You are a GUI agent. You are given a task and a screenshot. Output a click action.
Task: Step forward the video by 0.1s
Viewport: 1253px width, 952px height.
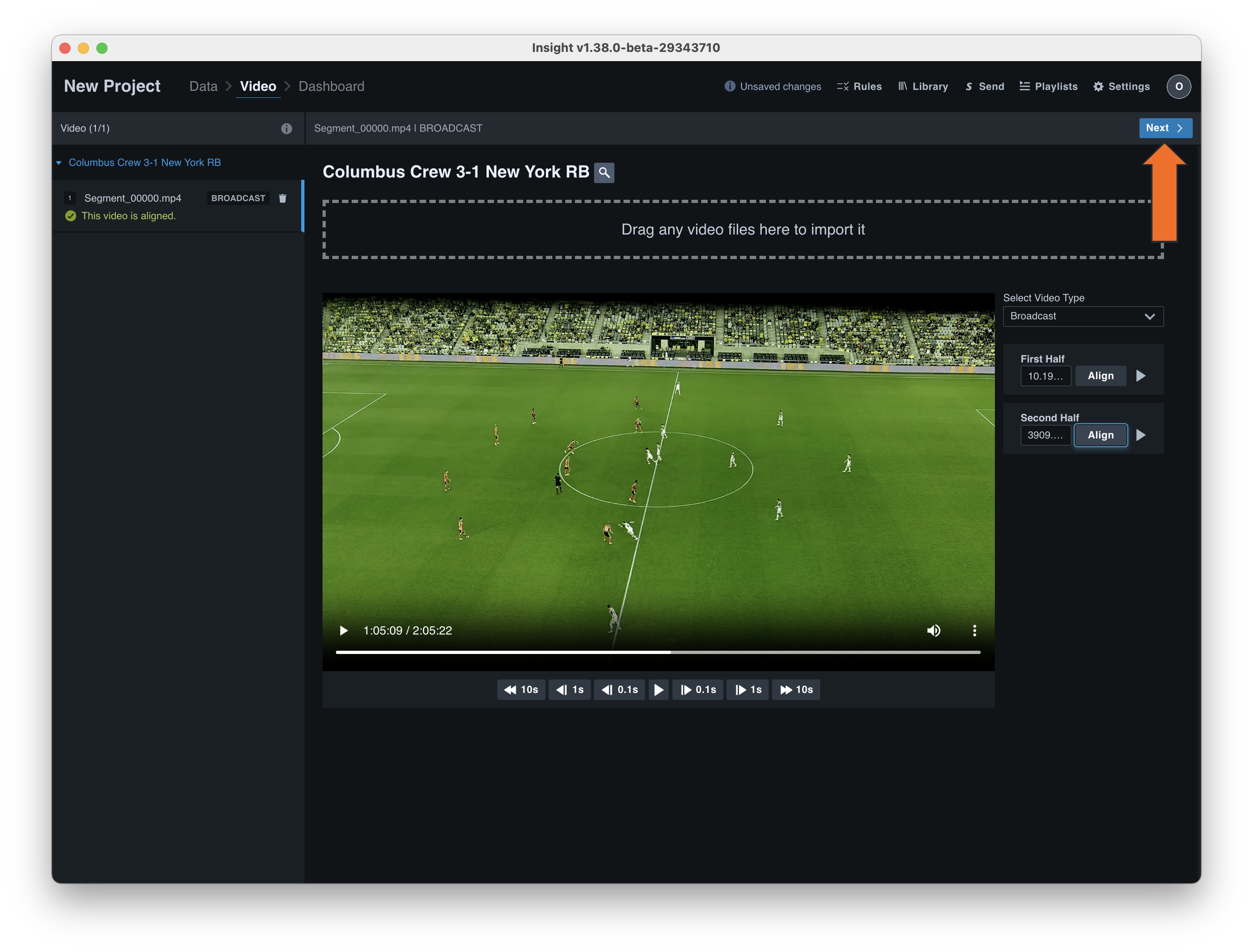(698, 690)
